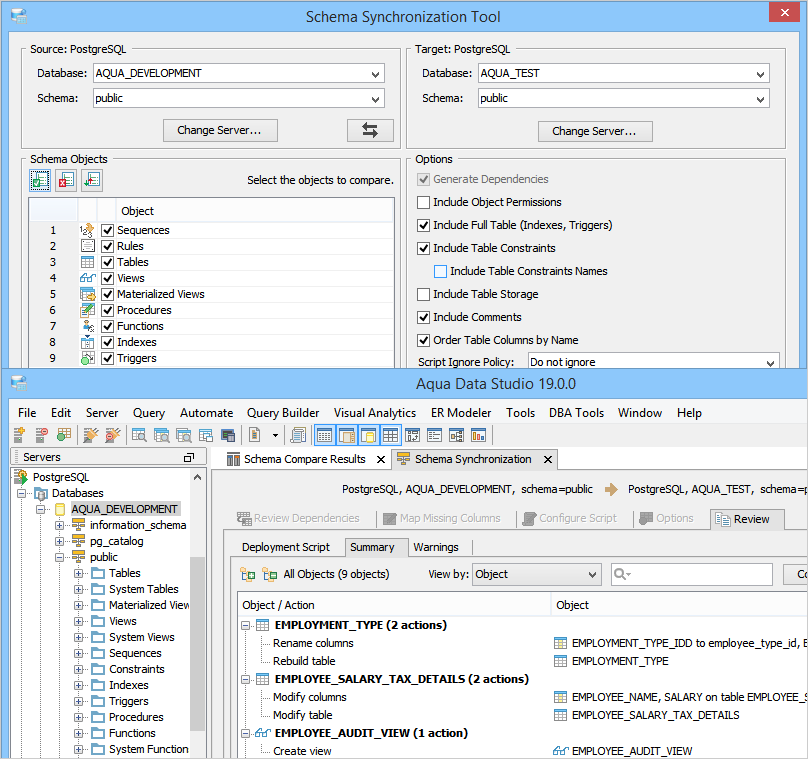
Task: Click the first query analyzer toolbar icon
Action: (139, 435)
